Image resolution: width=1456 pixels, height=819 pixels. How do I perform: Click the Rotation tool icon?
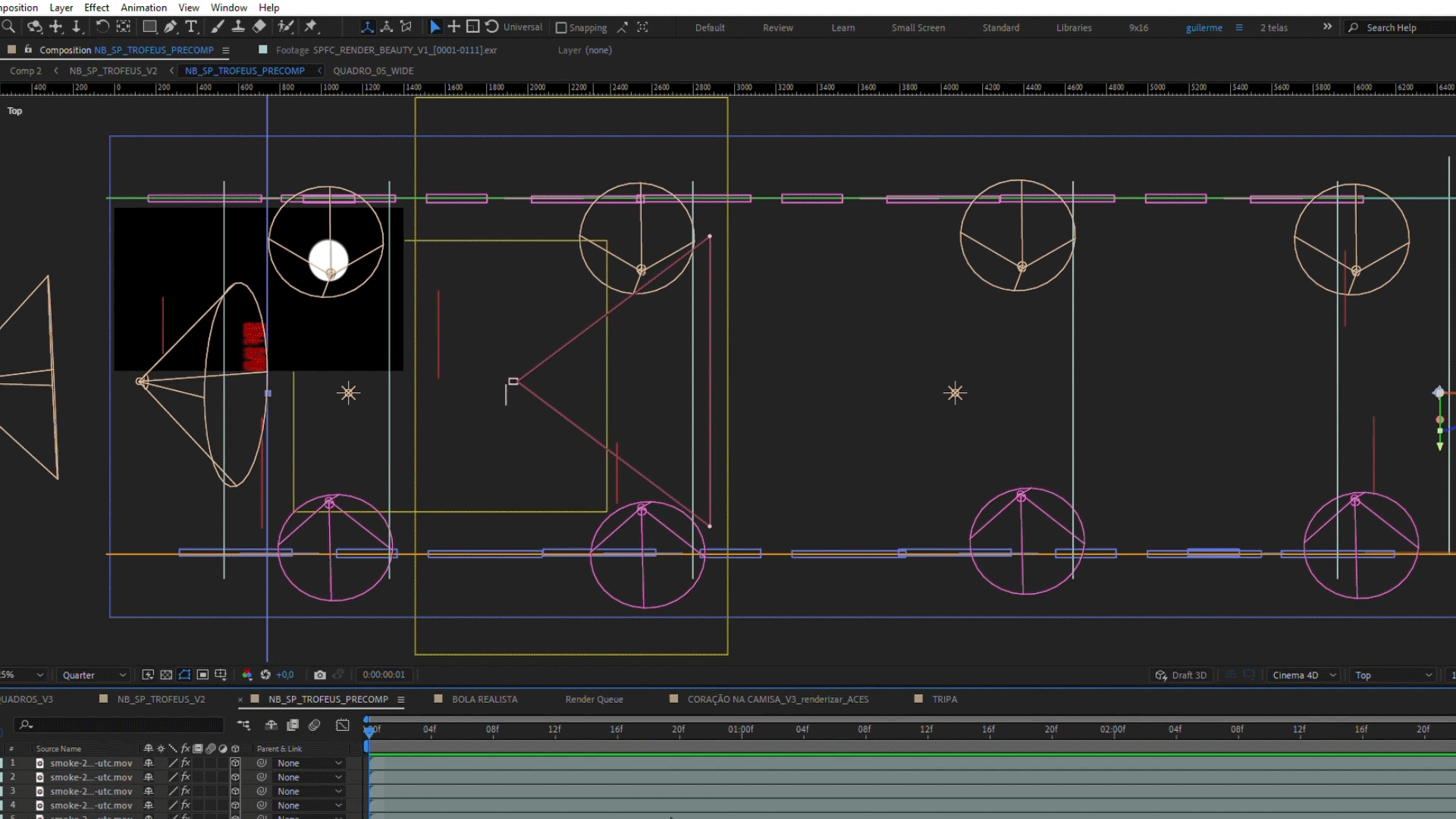click(102, 27)
